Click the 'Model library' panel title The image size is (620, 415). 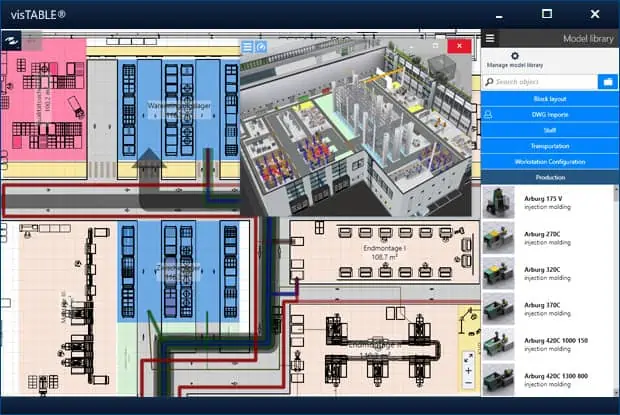588,39
